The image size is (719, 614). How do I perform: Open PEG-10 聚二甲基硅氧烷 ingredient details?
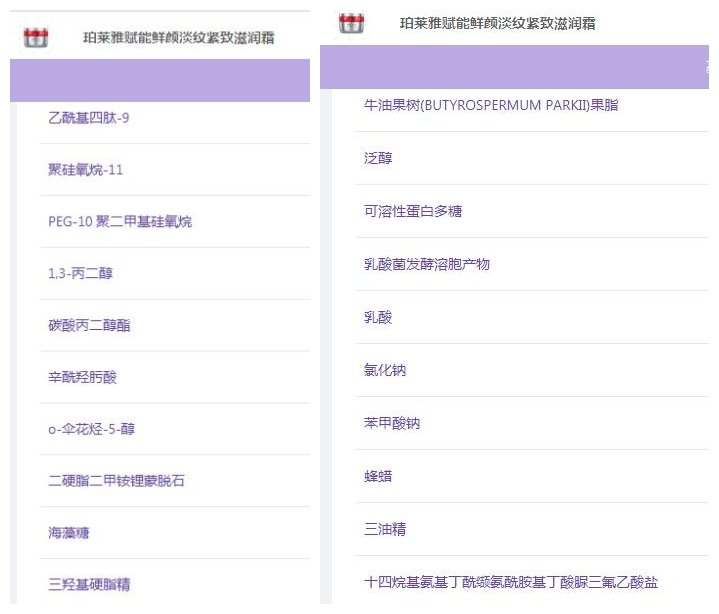pos(120,221)
